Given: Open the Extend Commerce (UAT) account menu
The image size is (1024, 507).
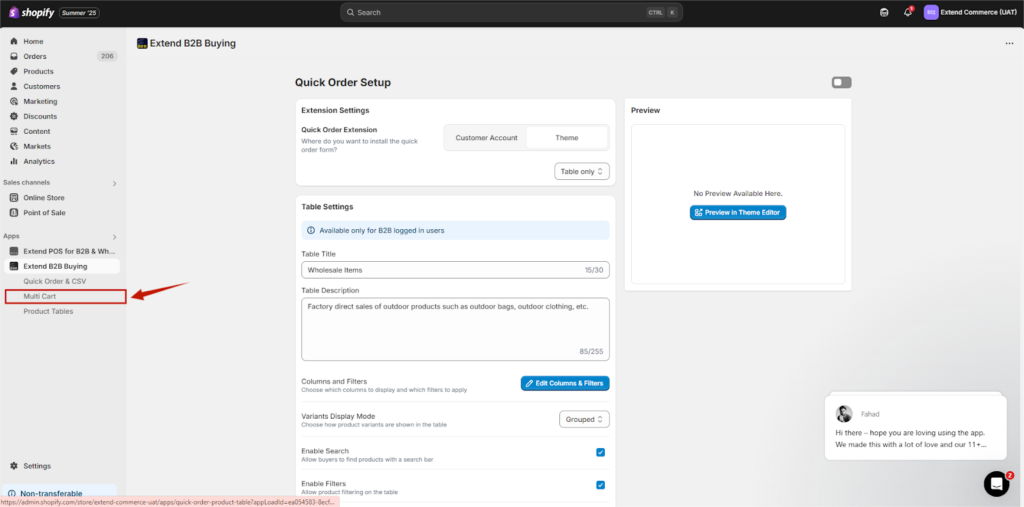Looking at the screenshot, I should 970,12.
